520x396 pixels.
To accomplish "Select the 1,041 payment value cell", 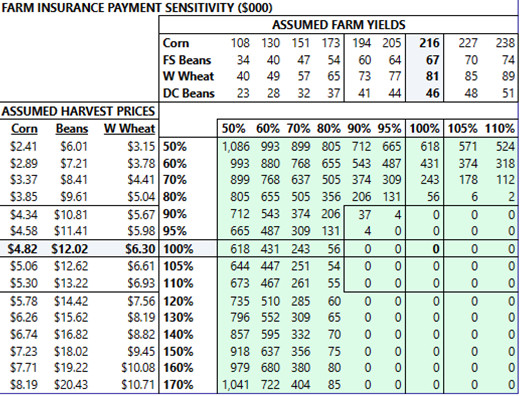I will 235,385.
